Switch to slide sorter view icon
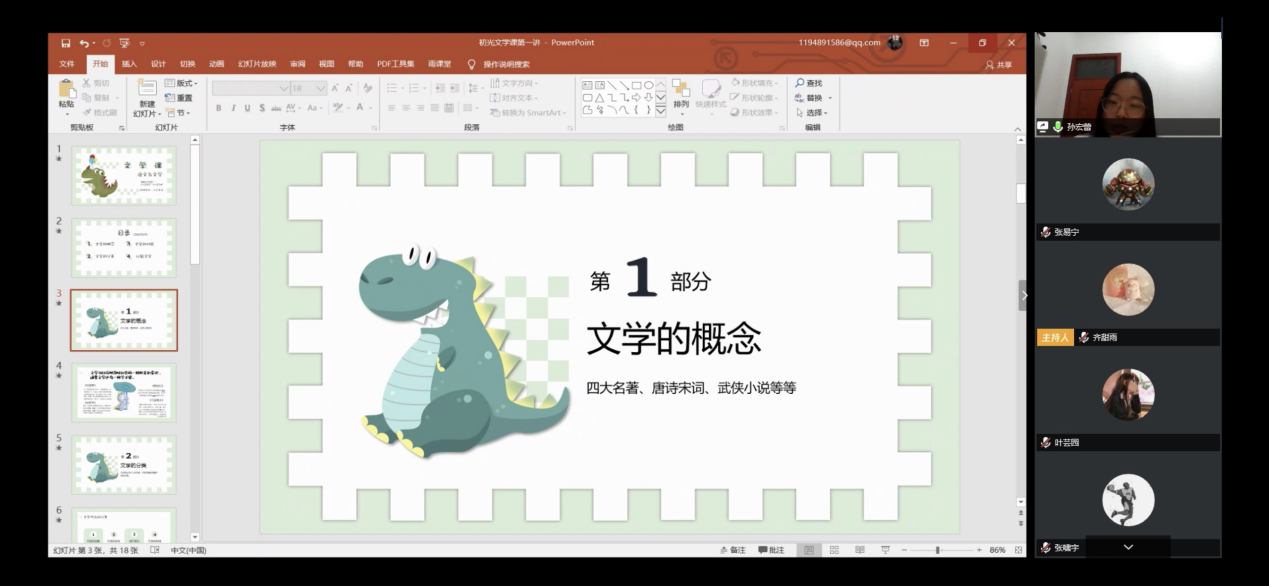This screenshot has width=1269, height=586. point(835,550)
